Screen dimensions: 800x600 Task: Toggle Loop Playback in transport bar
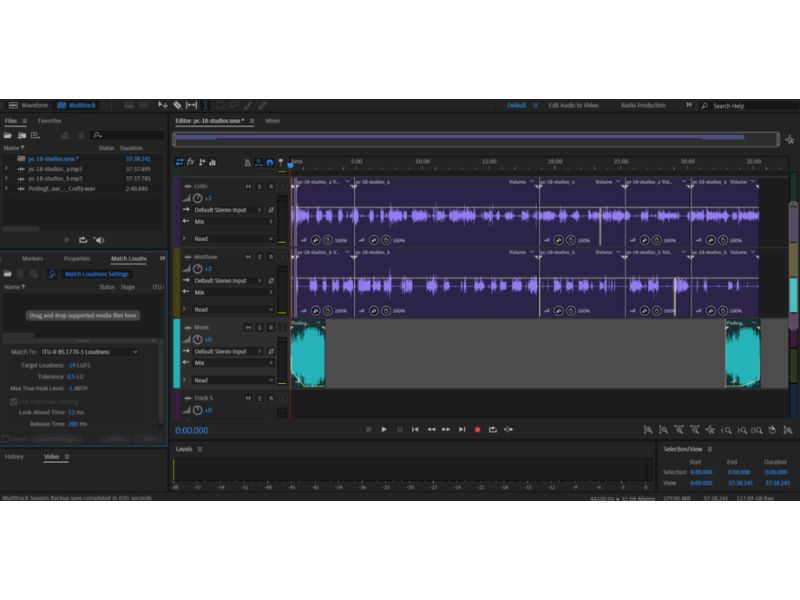(493, 429)
